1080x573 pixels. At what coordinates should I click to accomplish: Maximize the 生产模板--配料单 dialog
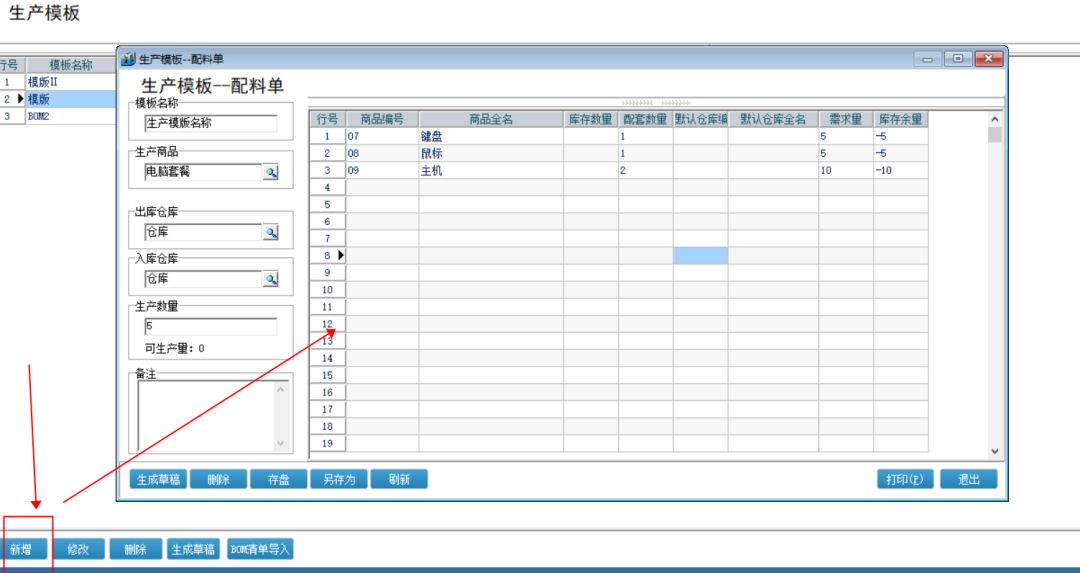click(x=958, y=59)
